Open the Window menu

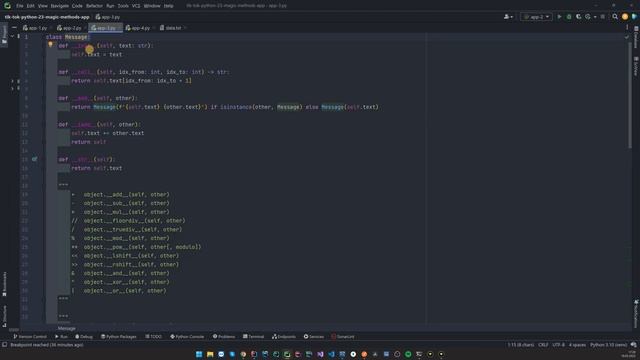pyautogui.click(x=152, y=6)
